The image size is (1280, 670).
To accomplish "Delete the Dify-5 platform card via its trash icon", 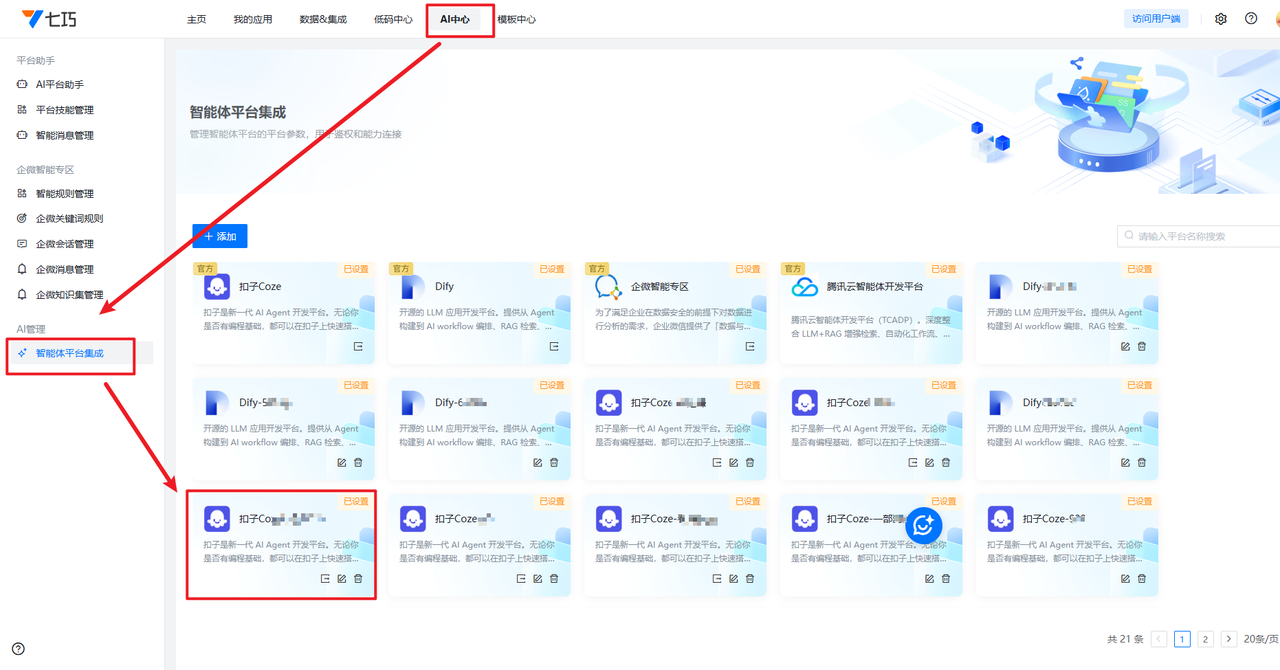I will pyautogui.click(x=358, y=462).
